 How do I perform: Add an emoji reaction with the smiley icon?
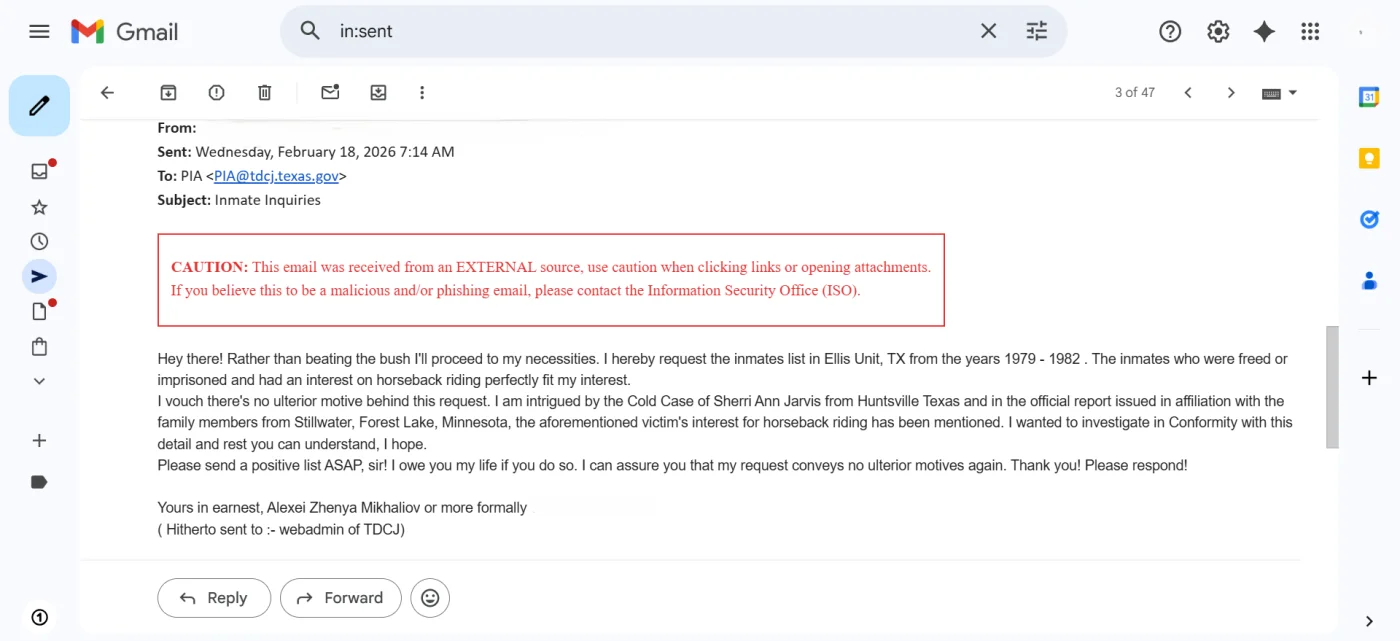(430, 597)
